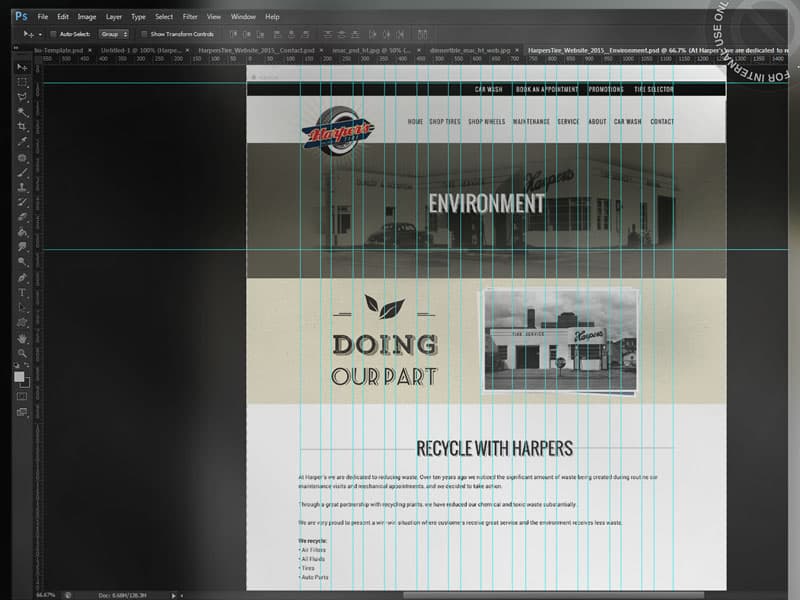The width and height of the screenshot is (800, 600).
Task: Select the Crop tool
Action: click(22, 127)
